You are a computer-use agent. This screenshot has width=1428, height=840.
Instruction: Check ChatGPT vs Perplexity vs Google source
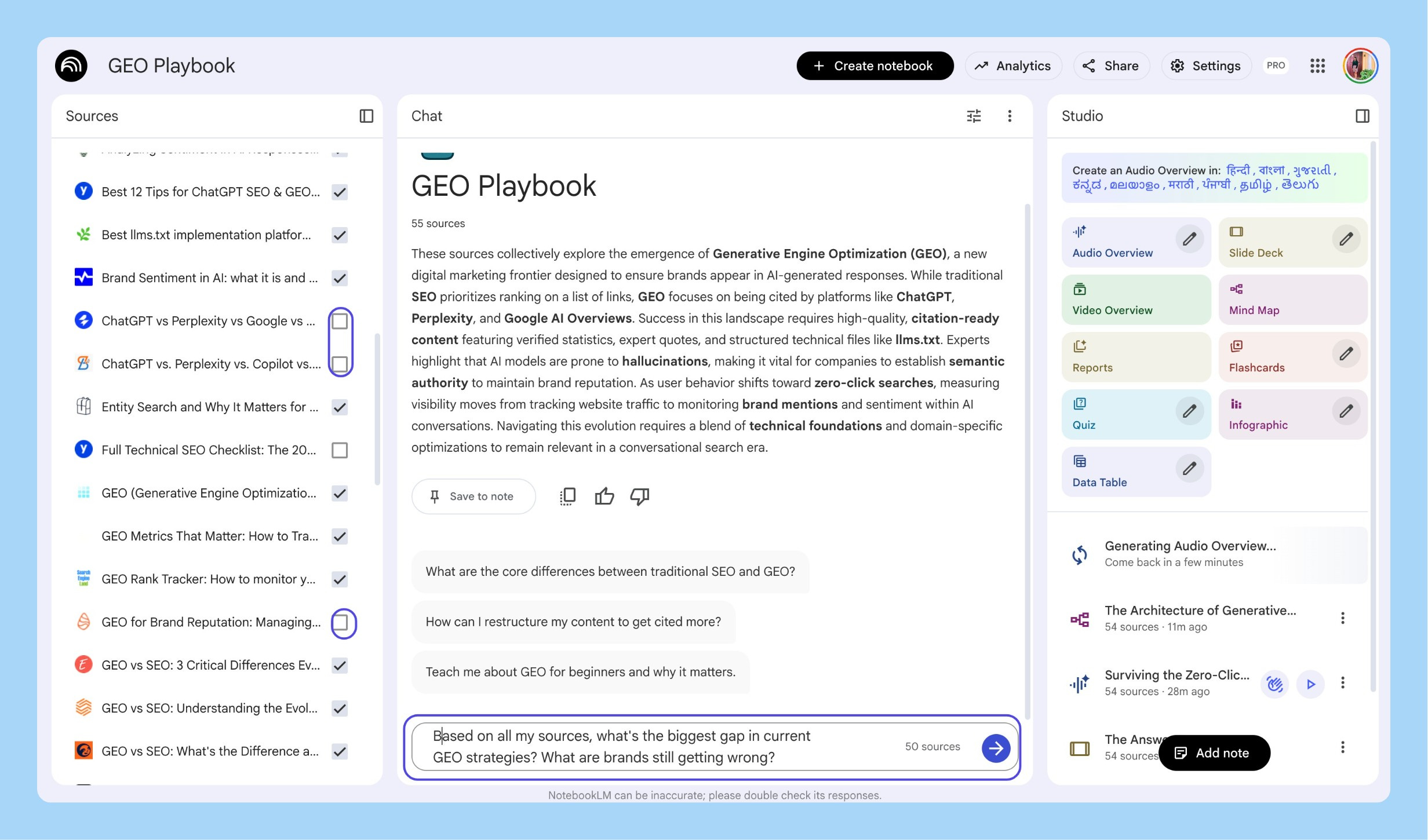click(340, 321)
